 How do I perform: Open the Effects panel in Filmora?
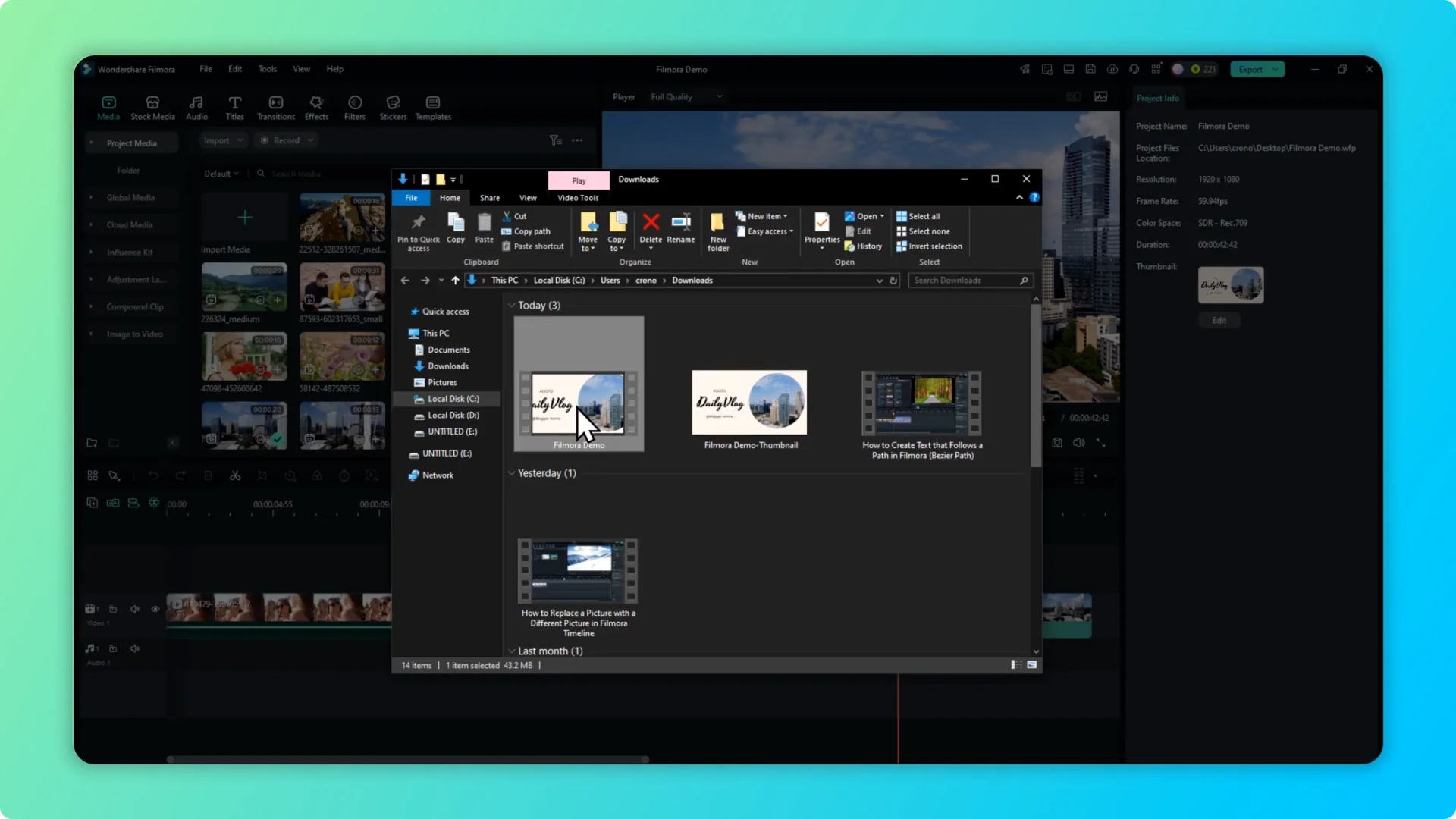[x=316, y=108]
